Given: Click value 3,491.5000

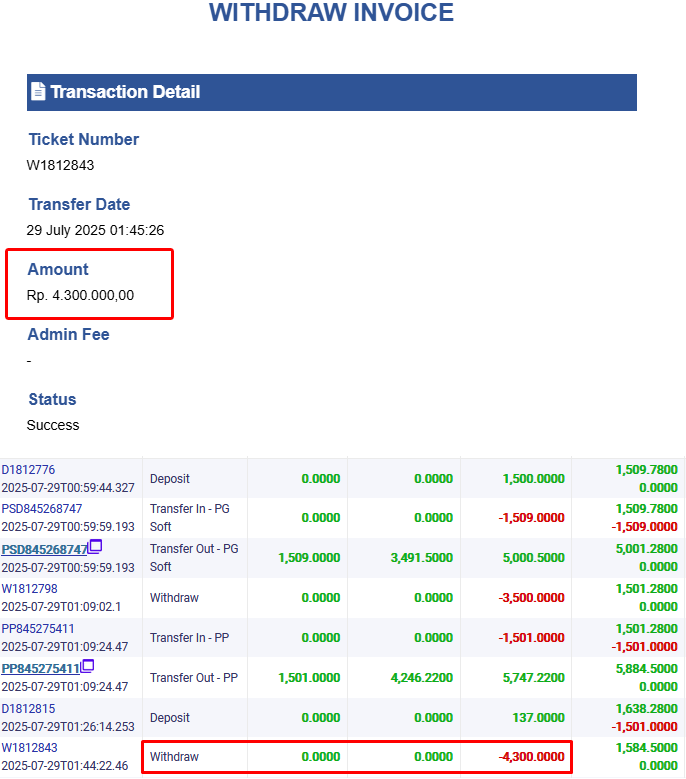Looking at the screenshot, I should click(x=422, y=558).
